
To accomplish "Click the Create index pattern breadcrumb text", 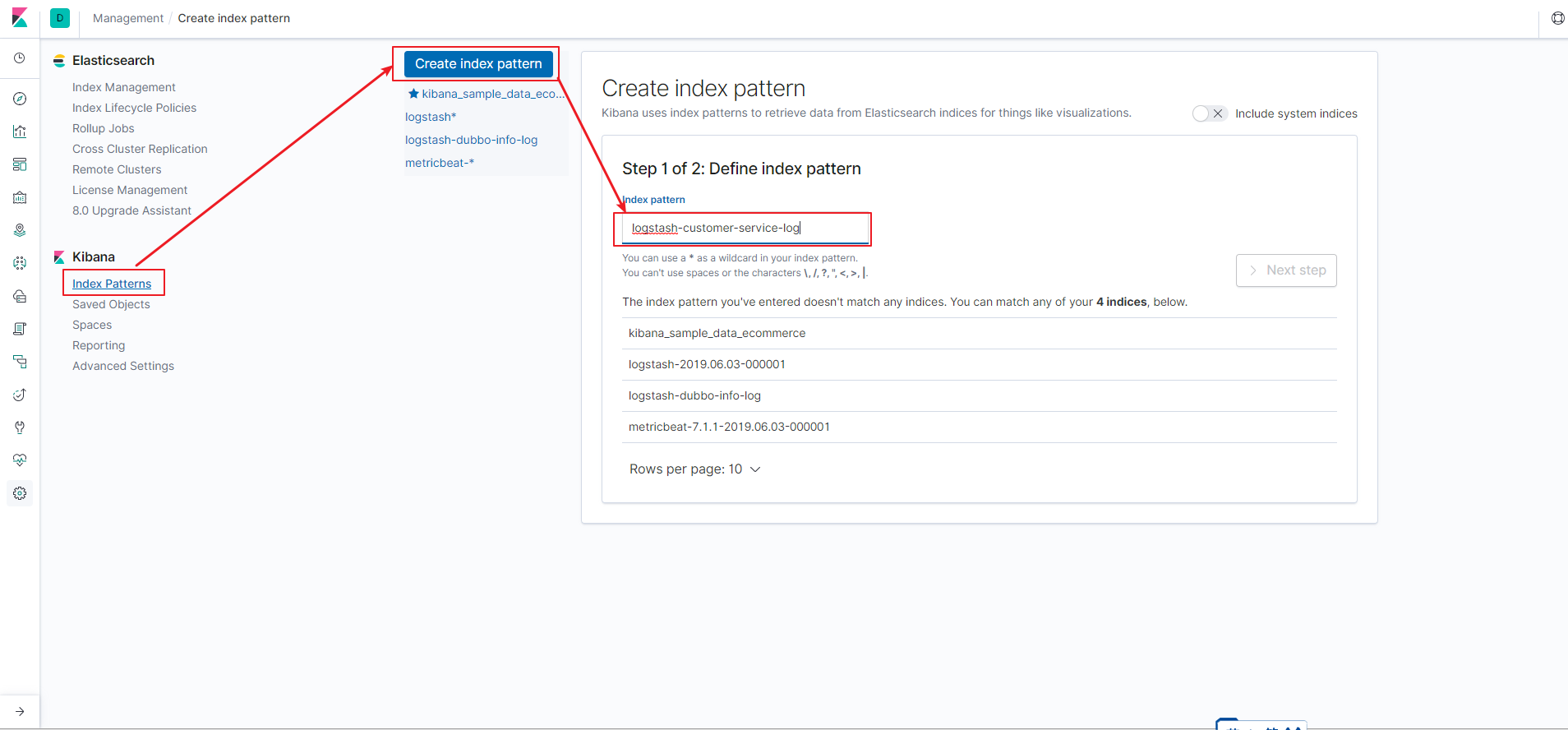I will click(234, 18).
